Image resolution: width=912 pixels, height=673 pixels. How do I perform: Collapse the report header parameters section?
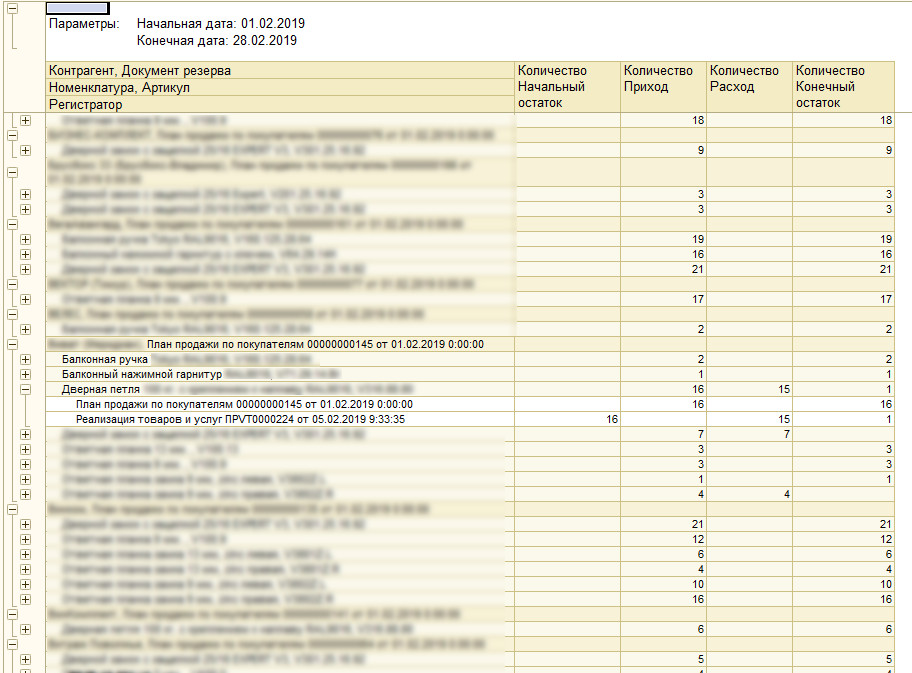pos(12,6)
